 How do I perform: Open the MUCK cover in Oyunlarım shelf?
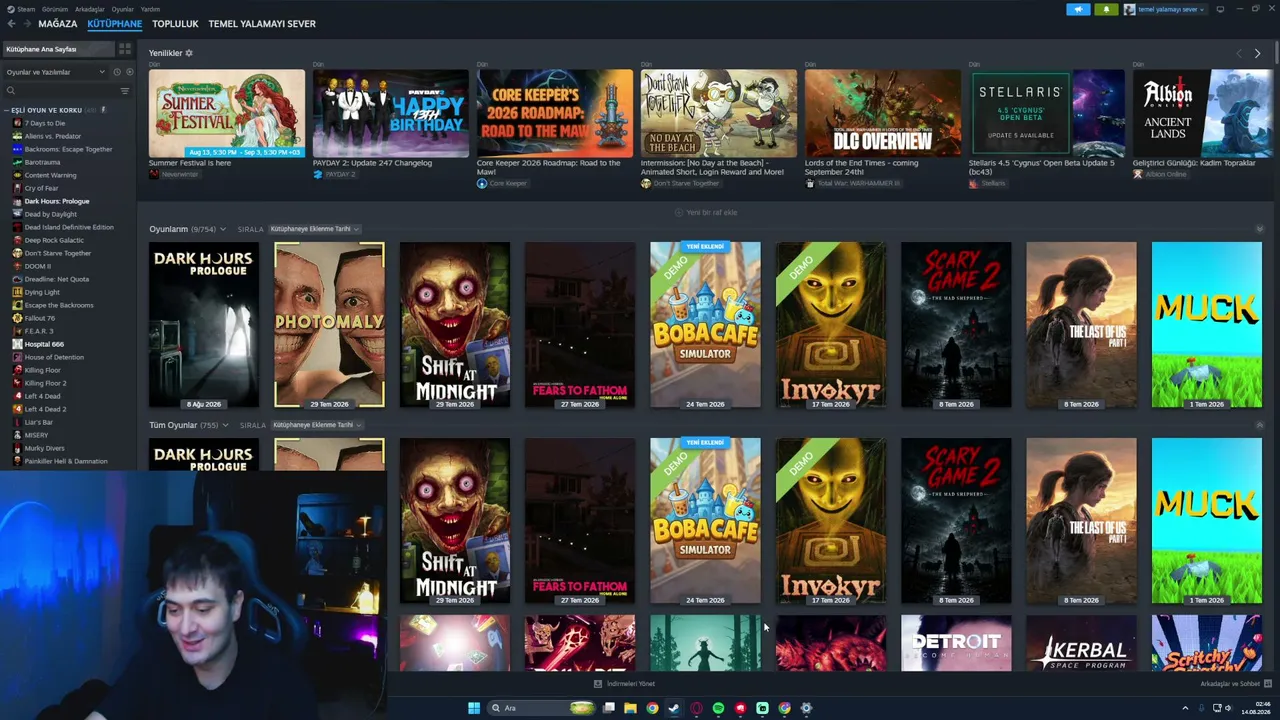pyautogui.click(x=1206, y=325)
